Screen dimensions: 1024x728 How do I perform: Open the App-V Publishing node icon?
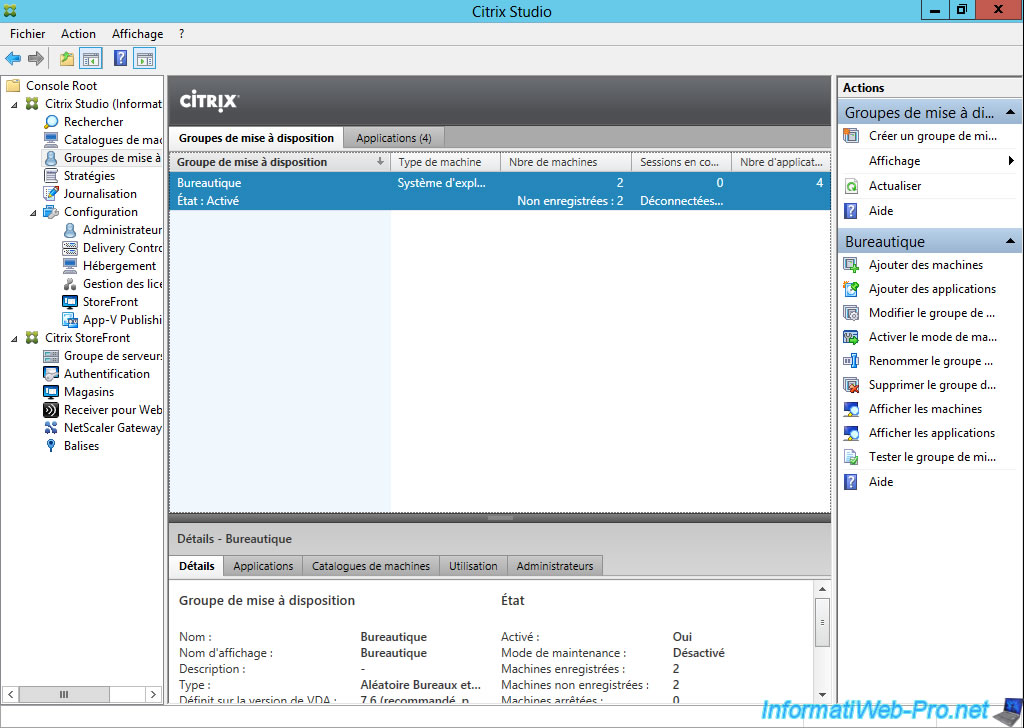click(x=70, y=319)
